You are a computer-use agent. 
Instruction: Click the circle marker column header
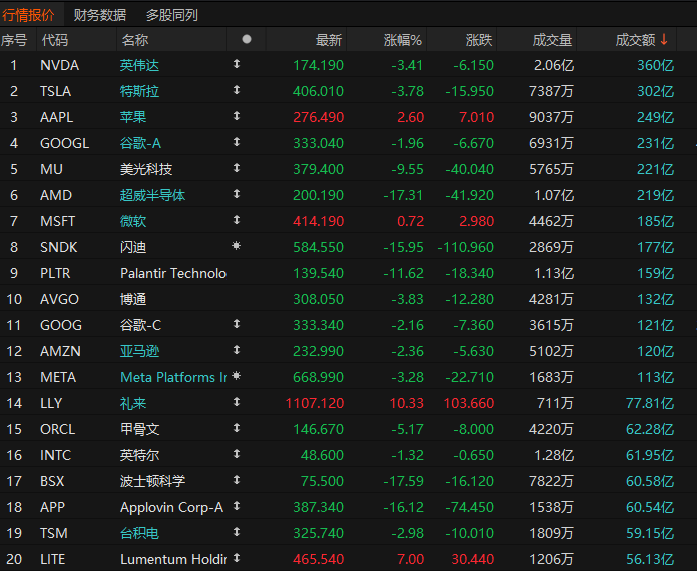point(247,39)
